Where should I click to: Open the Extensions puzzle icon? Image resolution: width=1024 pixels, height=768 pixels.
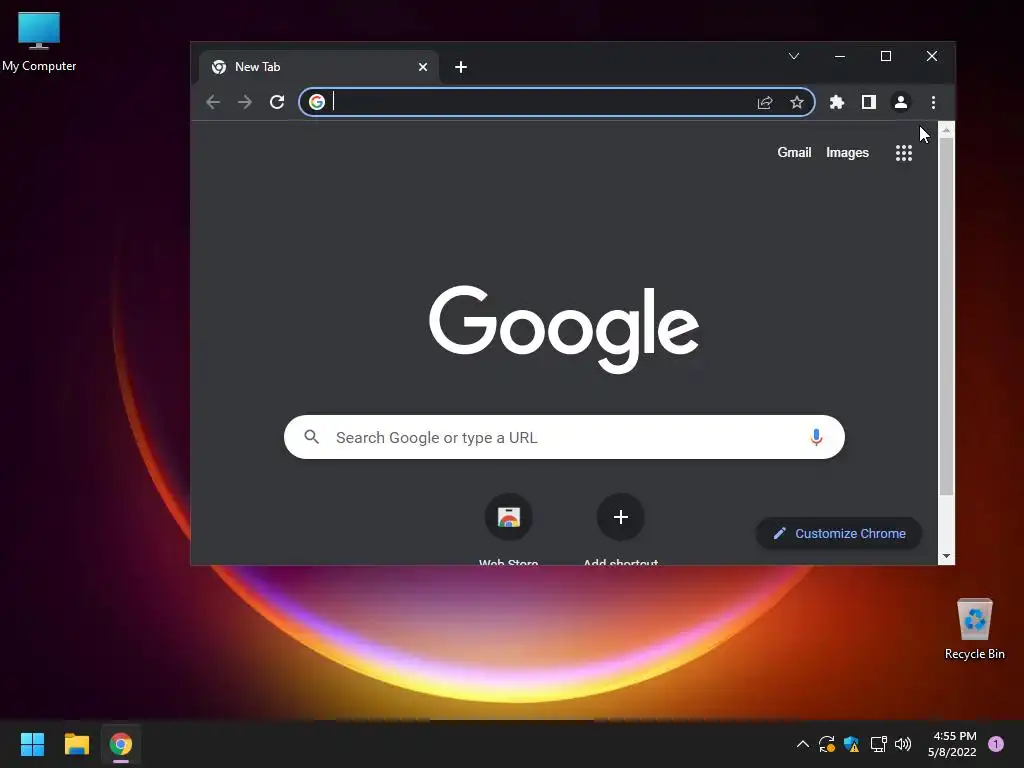pos(837,102)
